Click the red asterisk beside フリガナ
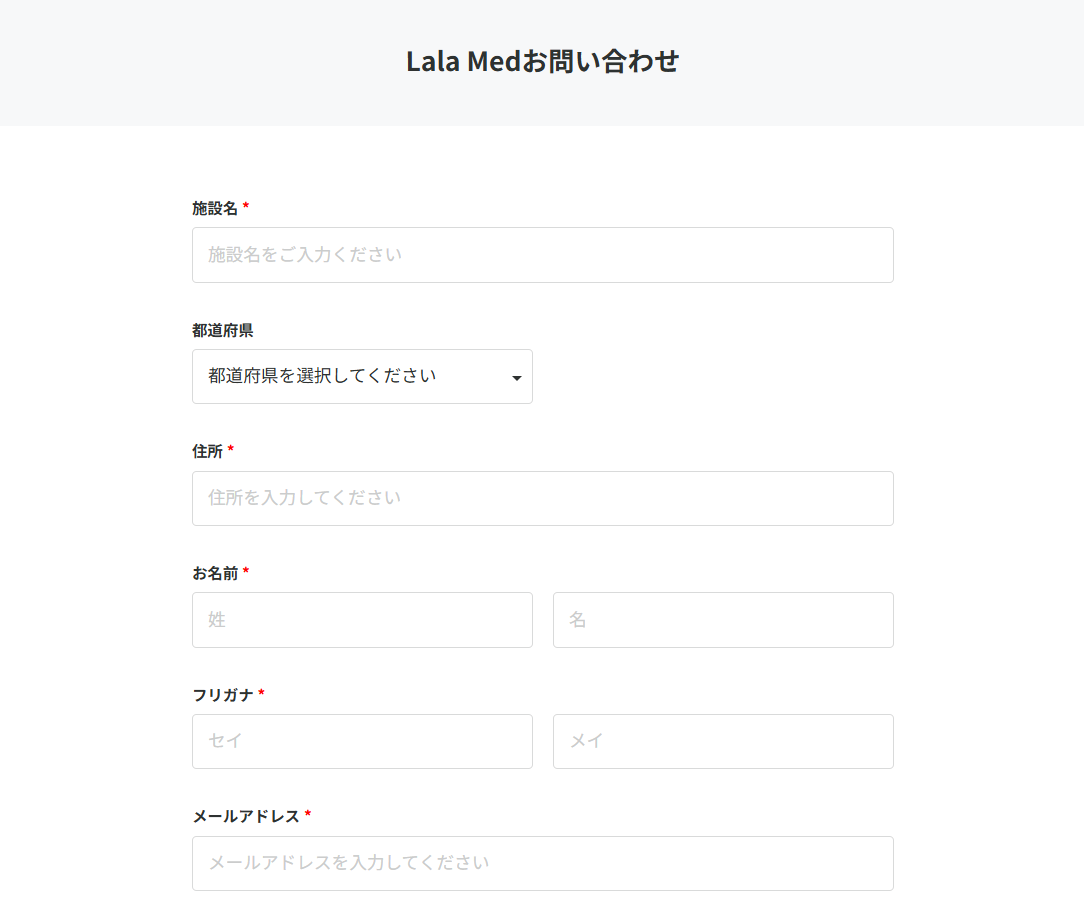The height and width of the screenshot is (905, 1084). point(261,692)
